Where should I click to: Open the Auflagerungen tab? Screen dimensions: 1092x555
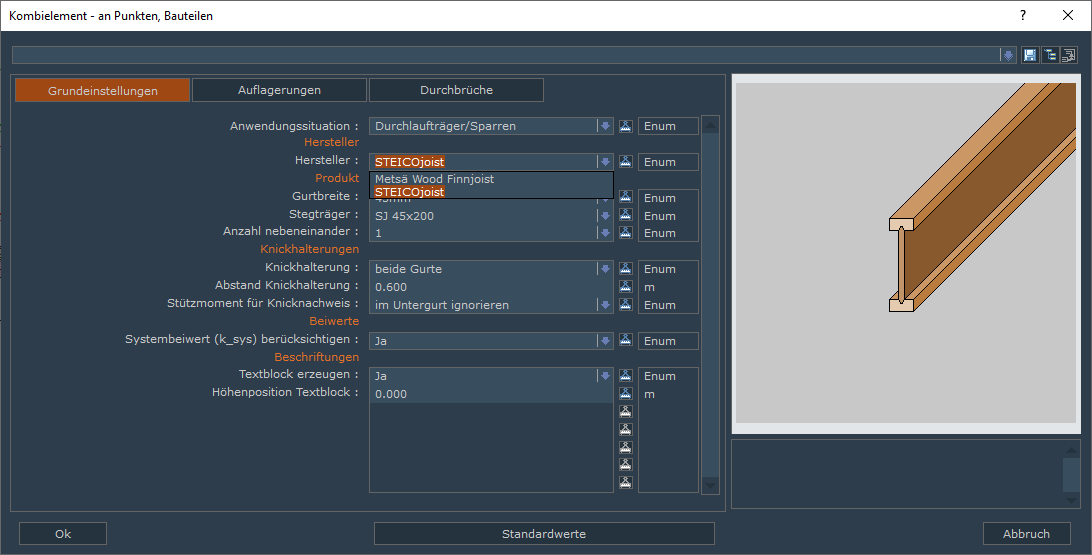[279, 90]
